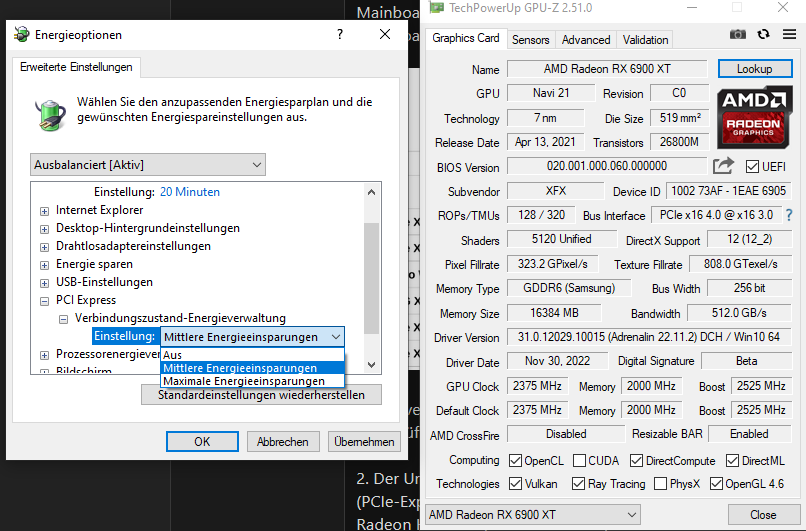Expand the Prozessorenergieverwaltung node
The width and height of the screenshot is (806, 531).
coord(45,355)
